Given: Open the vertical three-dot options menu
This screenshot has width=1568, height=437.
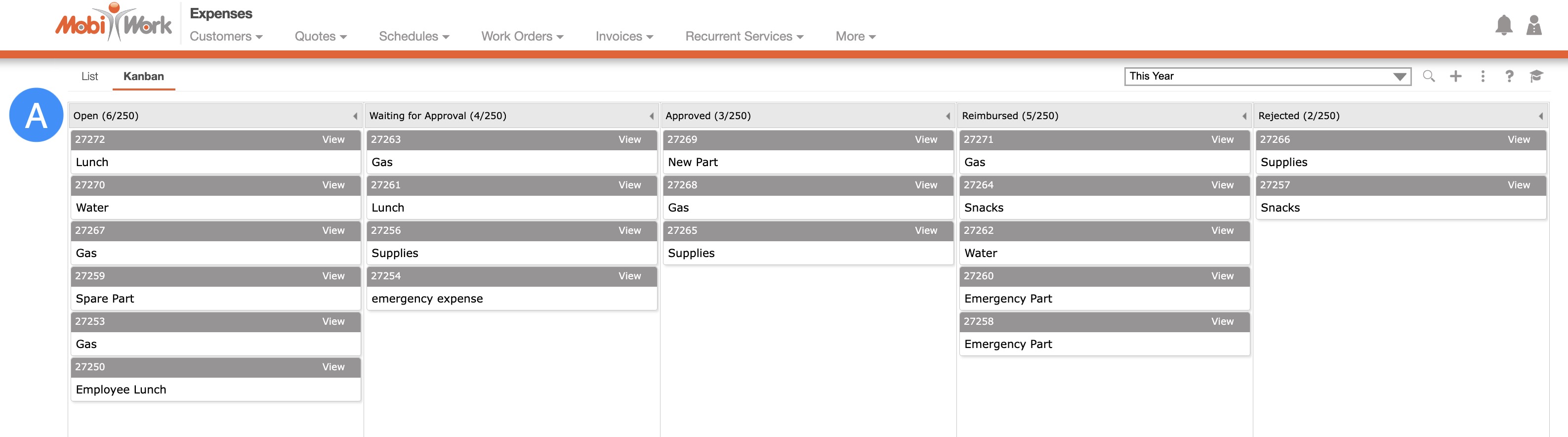Looking at the screenshot, I should (x=1483, y=76).
